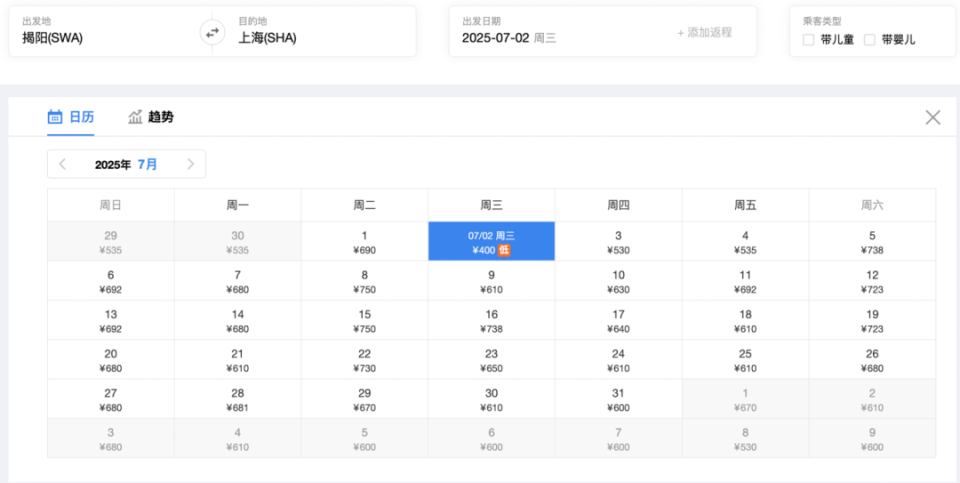Select July 5 with ¥738 fare
Image resolution: width=960 pixels, height=483 pixels.
(x=872, y=242)
